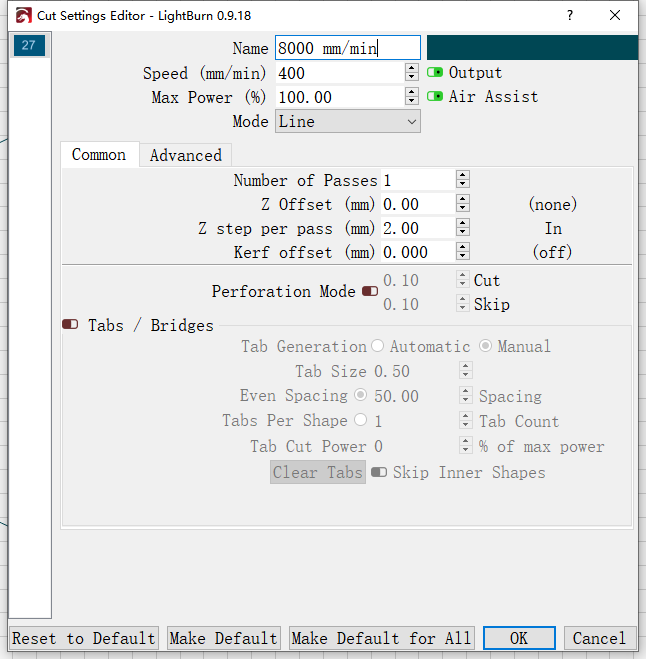Toggle the Air Assist switch
646x659 pixels.
point(435,97)
